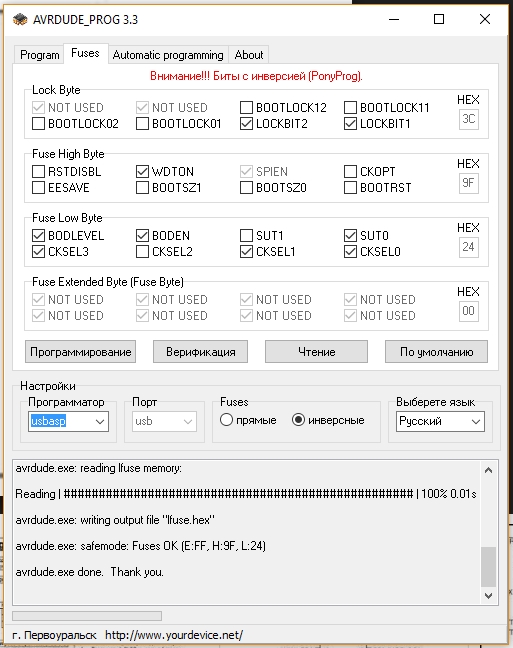
Task: Check the BOOTSZ1 fuse checkbox
Action: [x=142, y=188]
